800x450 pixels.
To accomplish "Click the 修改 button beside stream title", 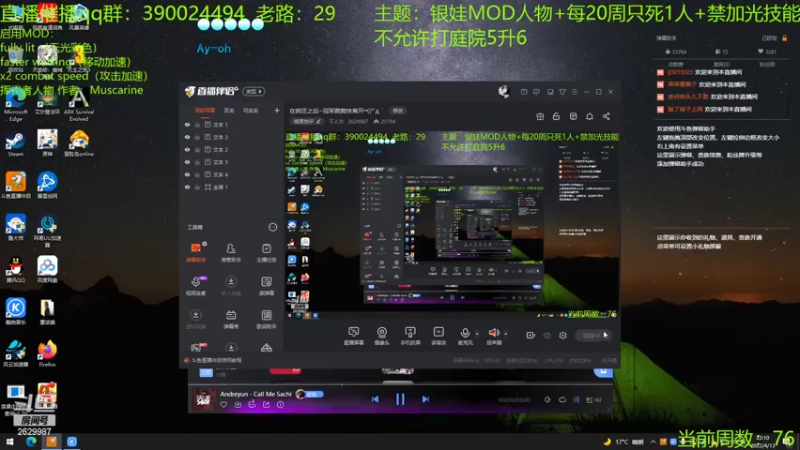I will coord(398,111).
